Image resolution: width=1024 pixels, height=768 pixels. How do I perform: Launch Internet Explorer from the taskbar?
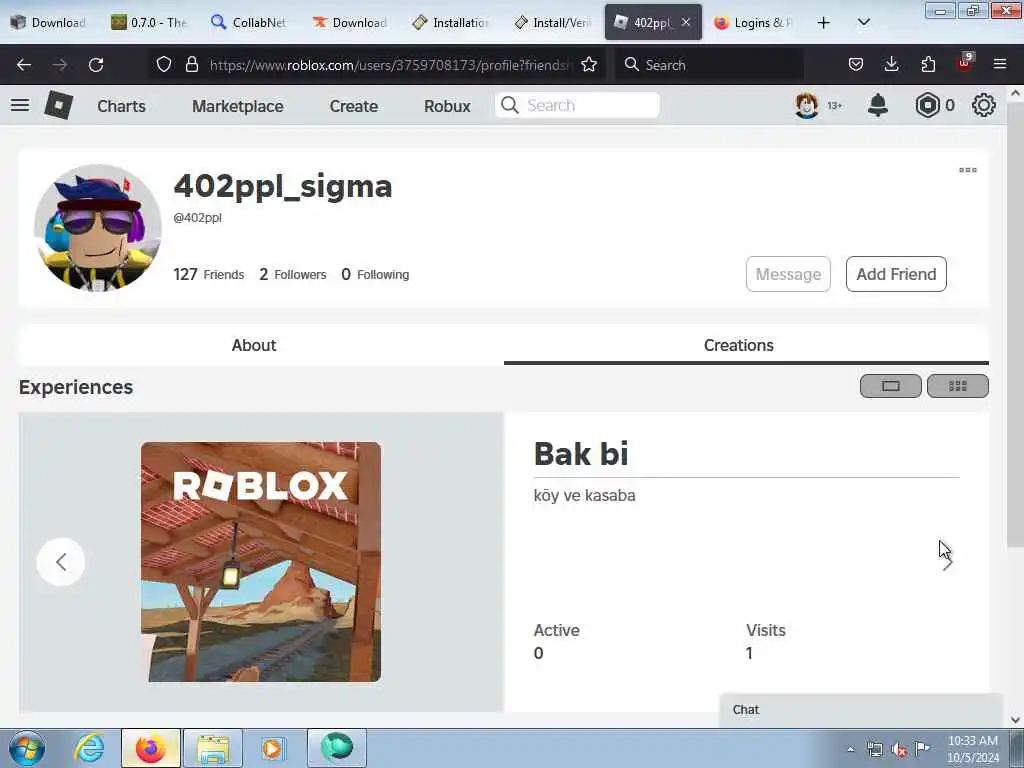coord(89,748)
